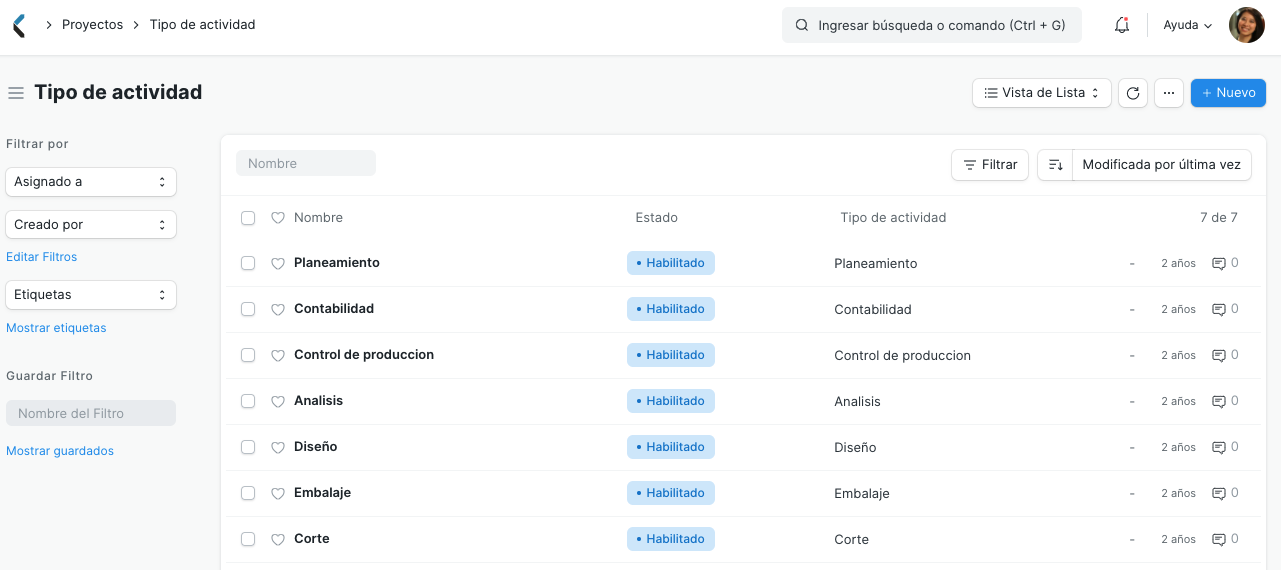1281x570 pixels.
Task: Like the Control de produccion heart
Action: coord(278,356)
